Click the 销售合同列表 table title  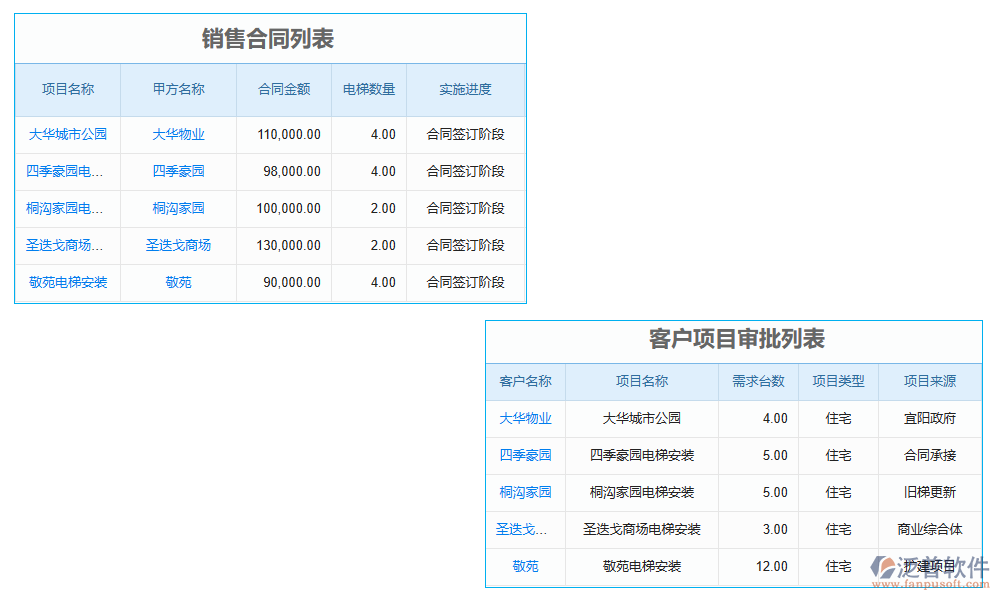pos(270,39)
